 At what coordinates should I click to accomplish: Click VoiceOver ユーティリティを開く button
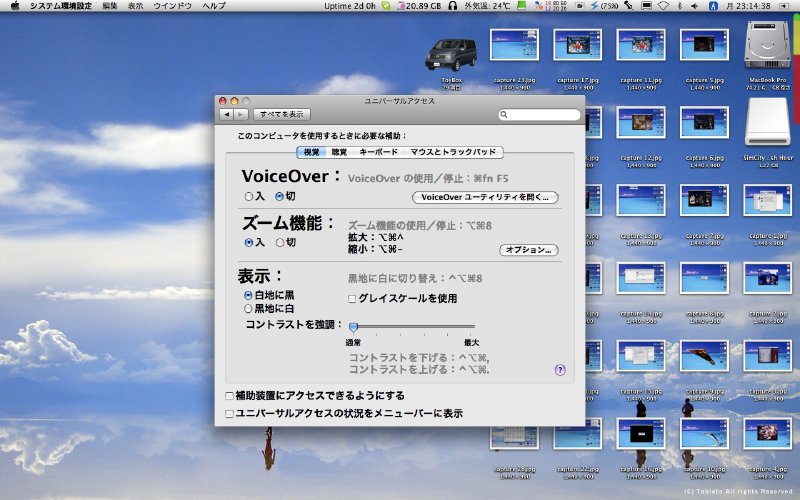point(485,197)
